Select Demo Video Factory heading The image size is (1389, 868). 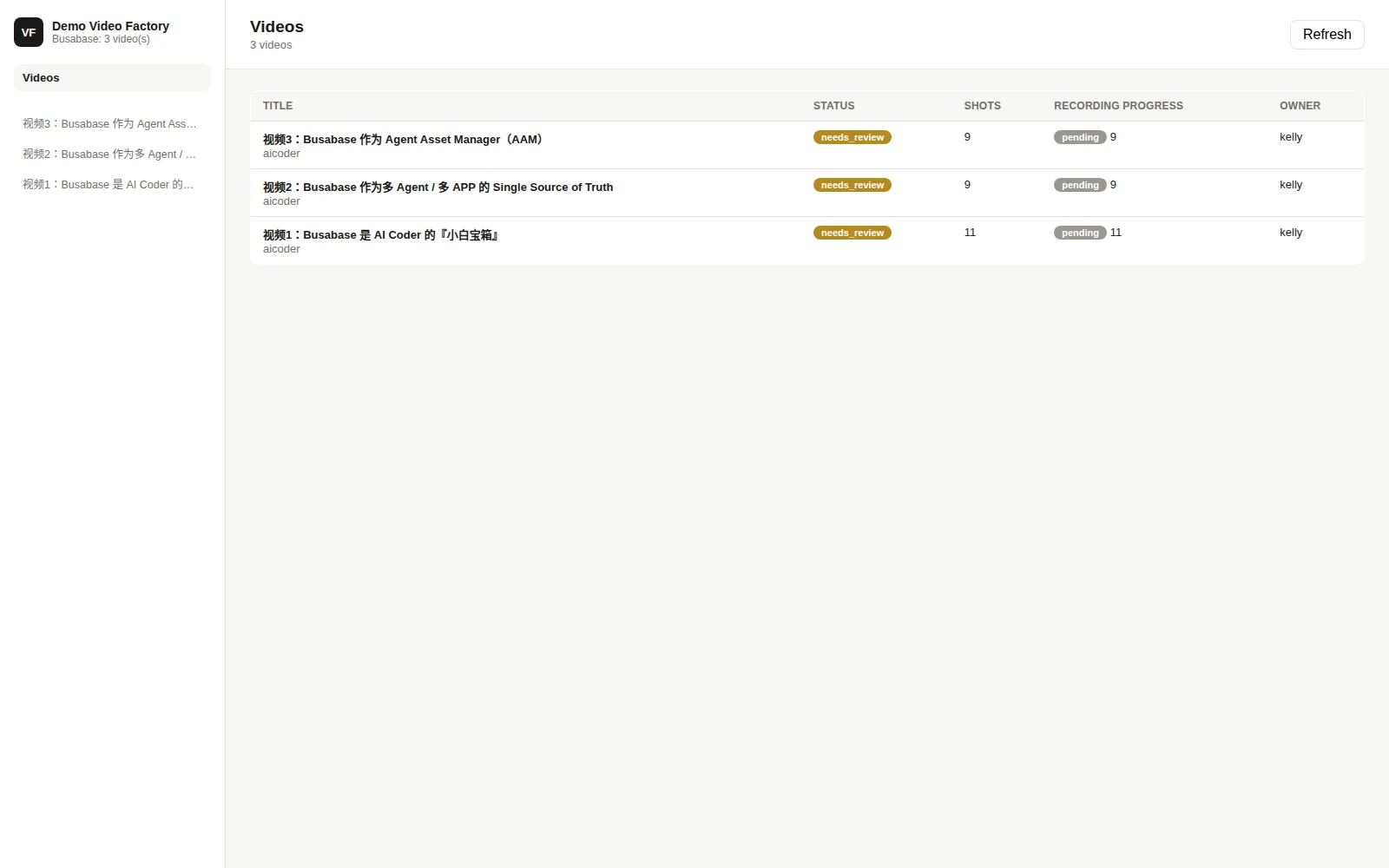click(110, 26)
